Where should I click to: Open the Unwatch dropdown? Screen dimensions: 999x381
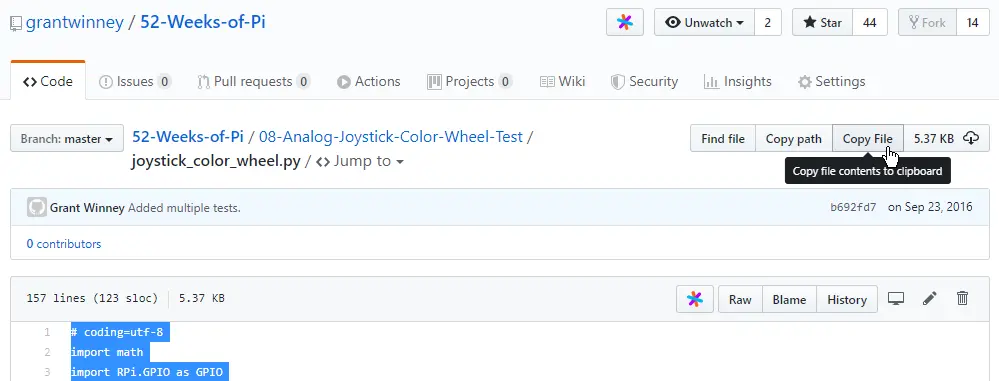click(x=704, y=22)
